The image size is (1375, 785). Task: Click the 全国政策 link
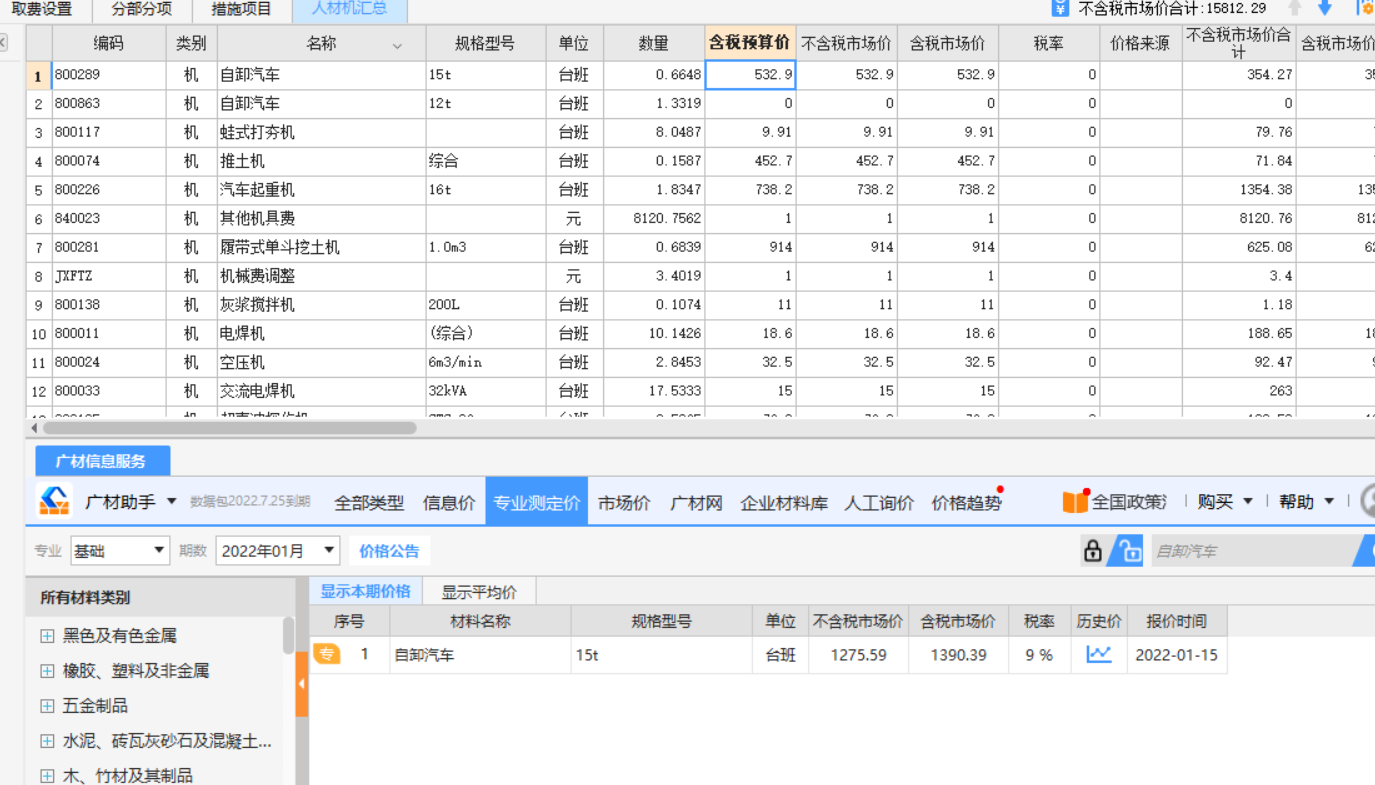click(x=1129, y=502)
